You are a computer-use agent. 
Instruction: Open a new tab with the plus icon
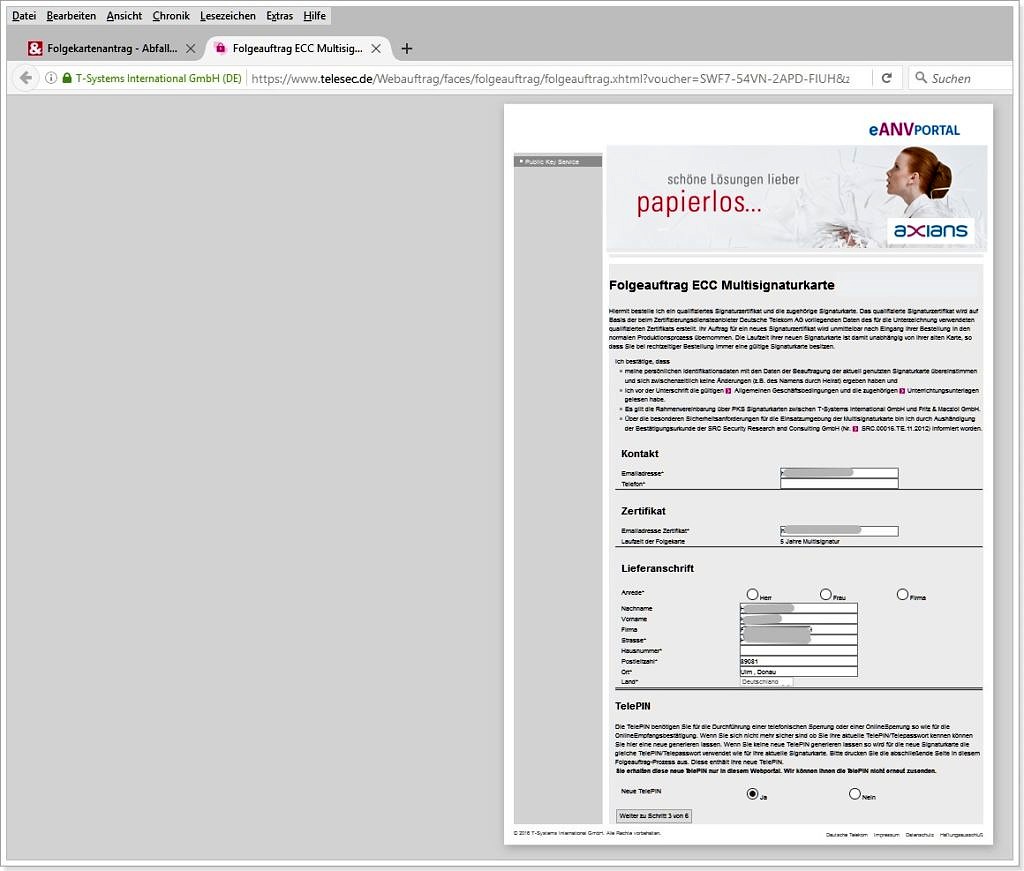pos(406,48)
